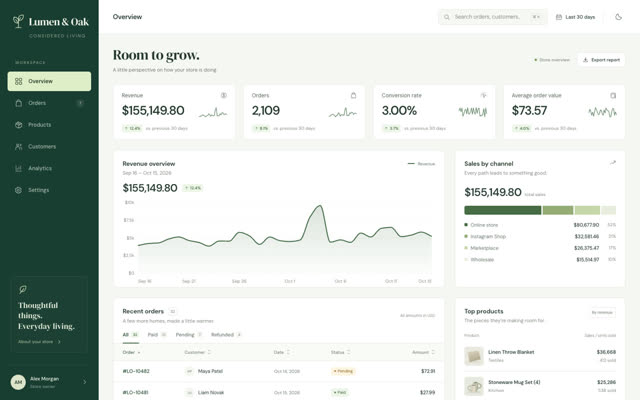Sort table by the Order column

[131, 352]
